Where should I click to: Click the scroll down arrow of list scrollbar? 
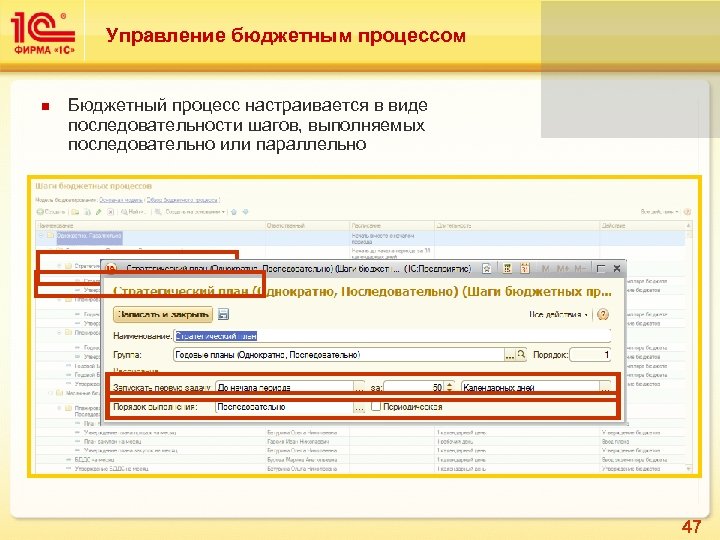688,468
